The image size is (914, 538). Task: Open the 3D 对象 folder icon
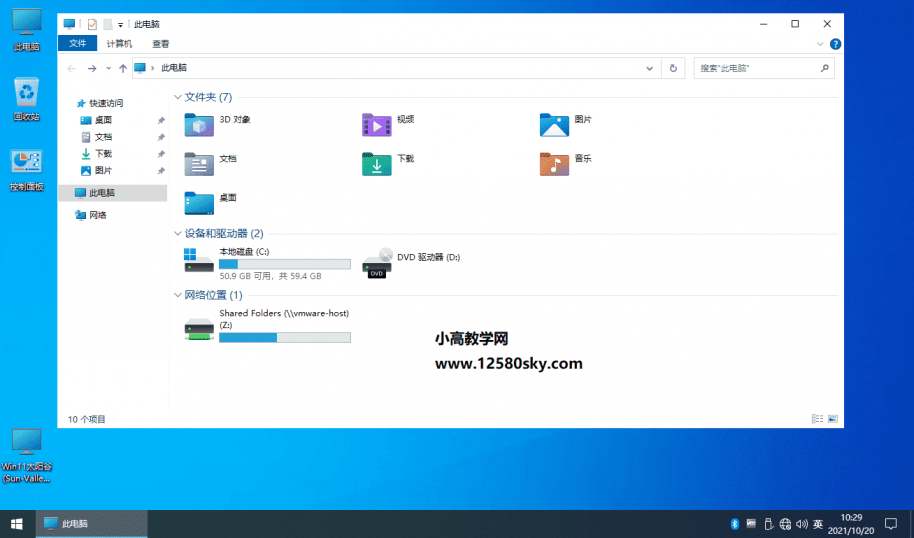[199, 124]
